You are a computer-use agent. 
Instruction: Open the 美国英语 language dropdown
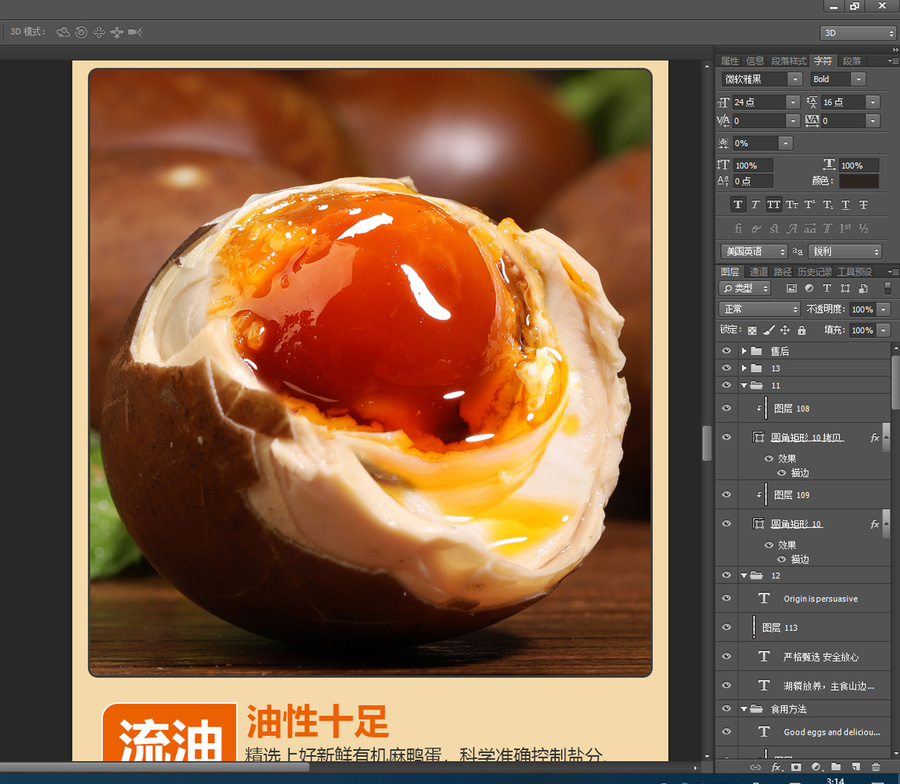coord(753,251)
